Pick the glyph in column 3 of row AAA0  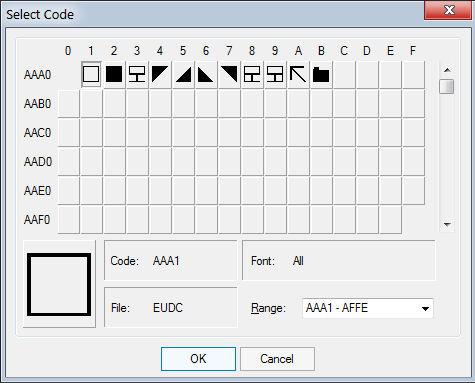coord(137,74)
